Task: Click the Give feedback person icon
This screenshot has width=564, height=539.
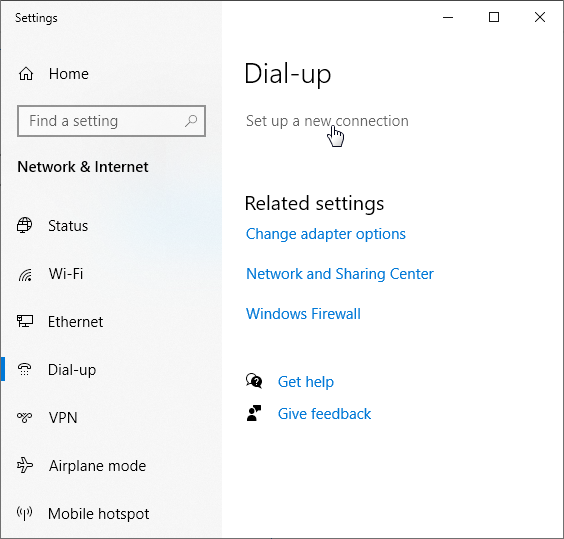Action: (x=254, y=413)
